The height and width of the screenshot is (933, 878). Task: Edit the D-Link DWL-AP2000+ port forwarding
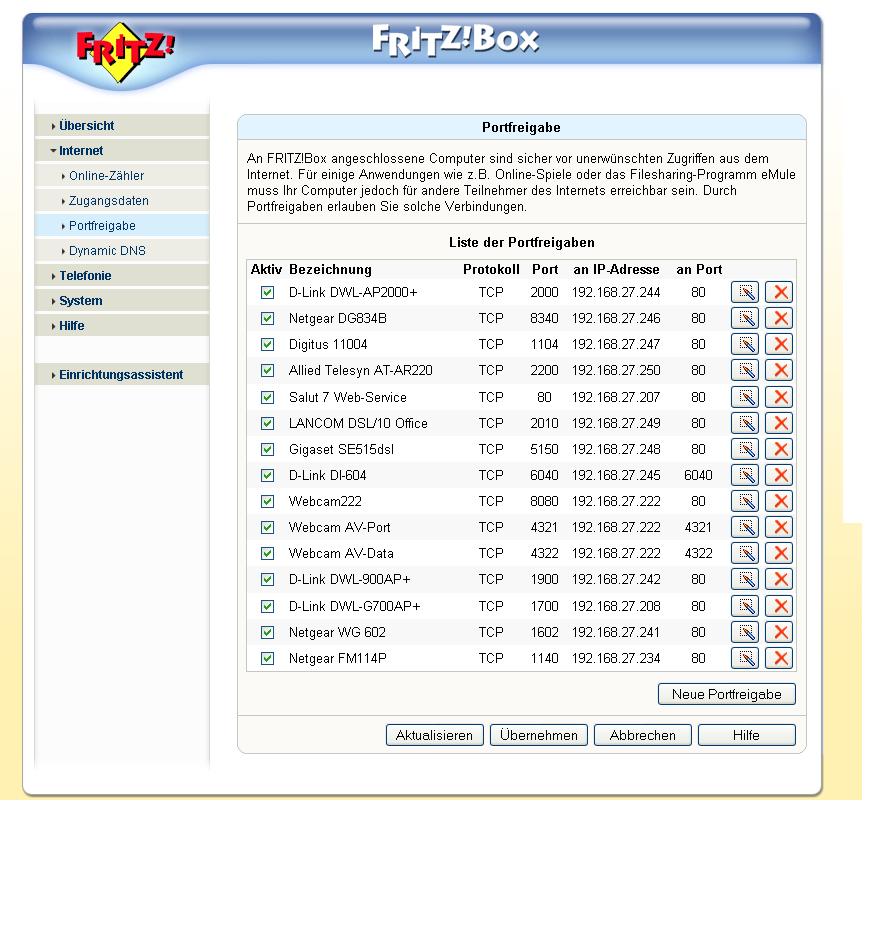(745, 292)
